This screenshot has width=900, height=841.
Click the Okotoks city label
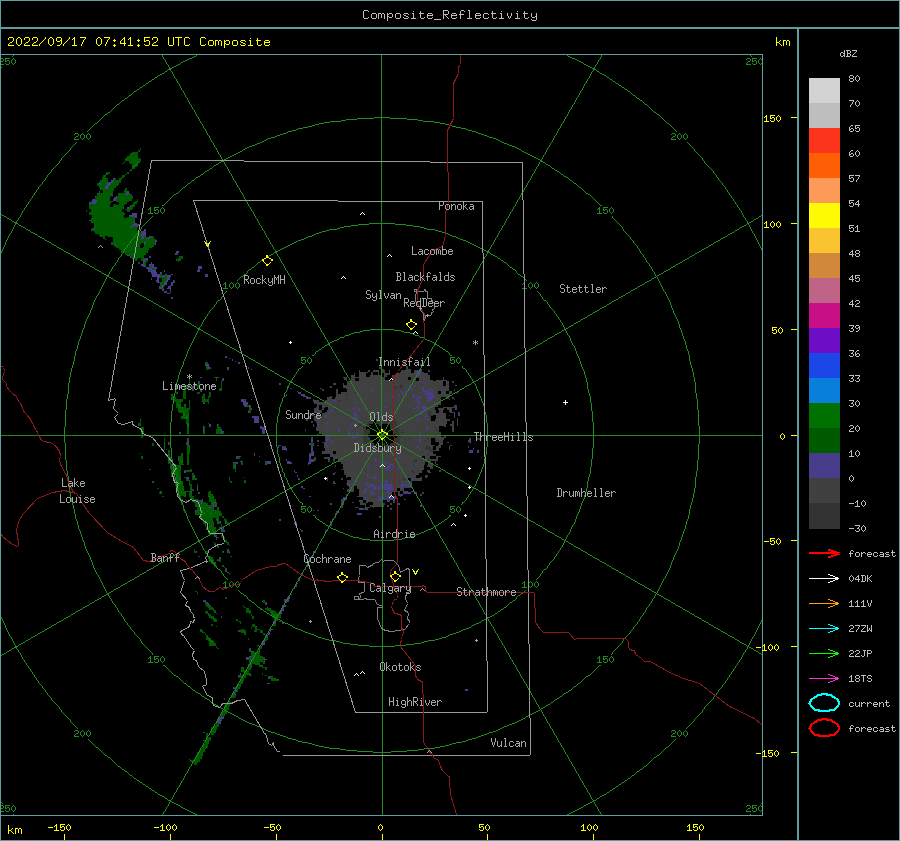[400, 667]
